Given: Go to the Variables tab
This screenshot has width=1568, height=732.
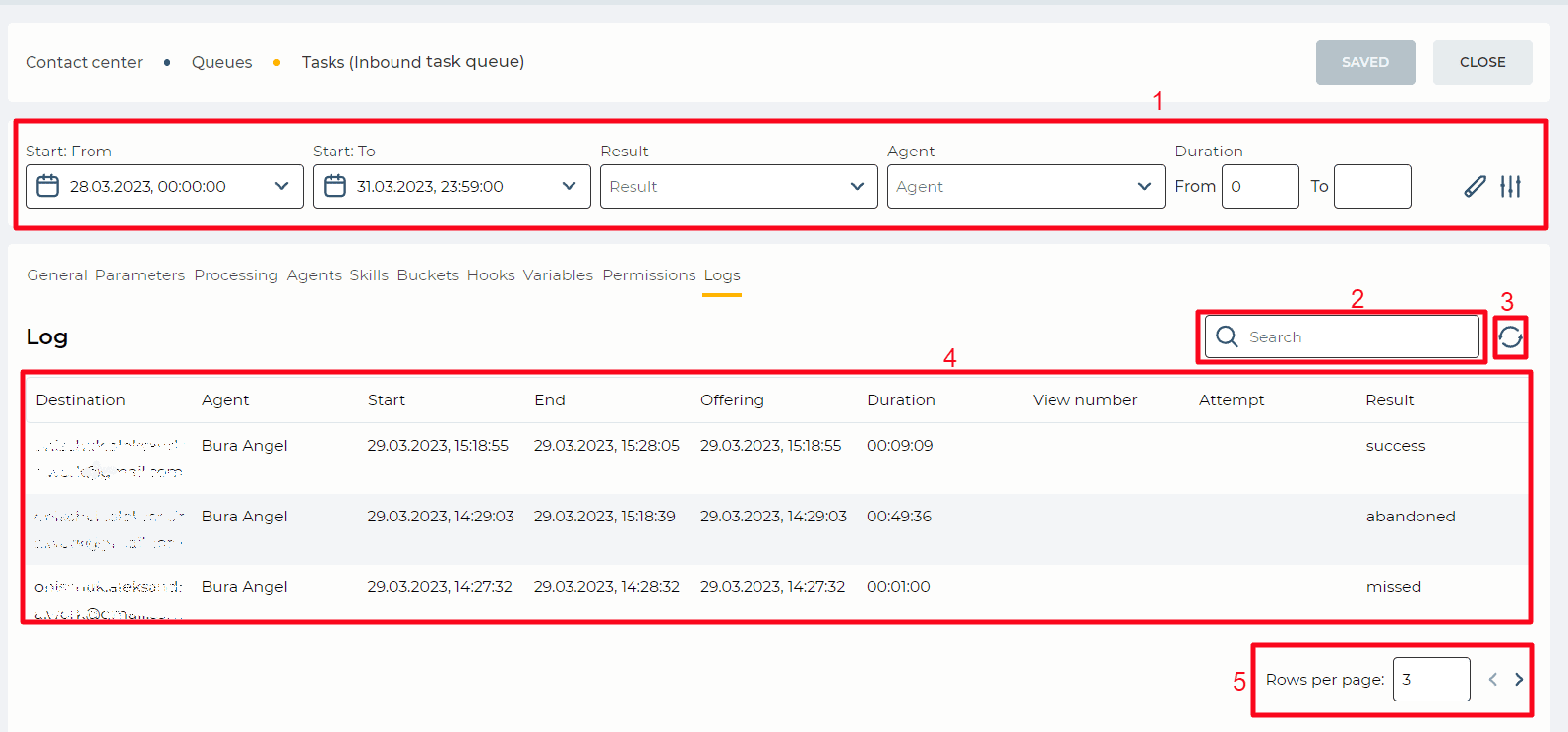Looking at the screenshot, I should pyautogui.click(x=558, y=275).
